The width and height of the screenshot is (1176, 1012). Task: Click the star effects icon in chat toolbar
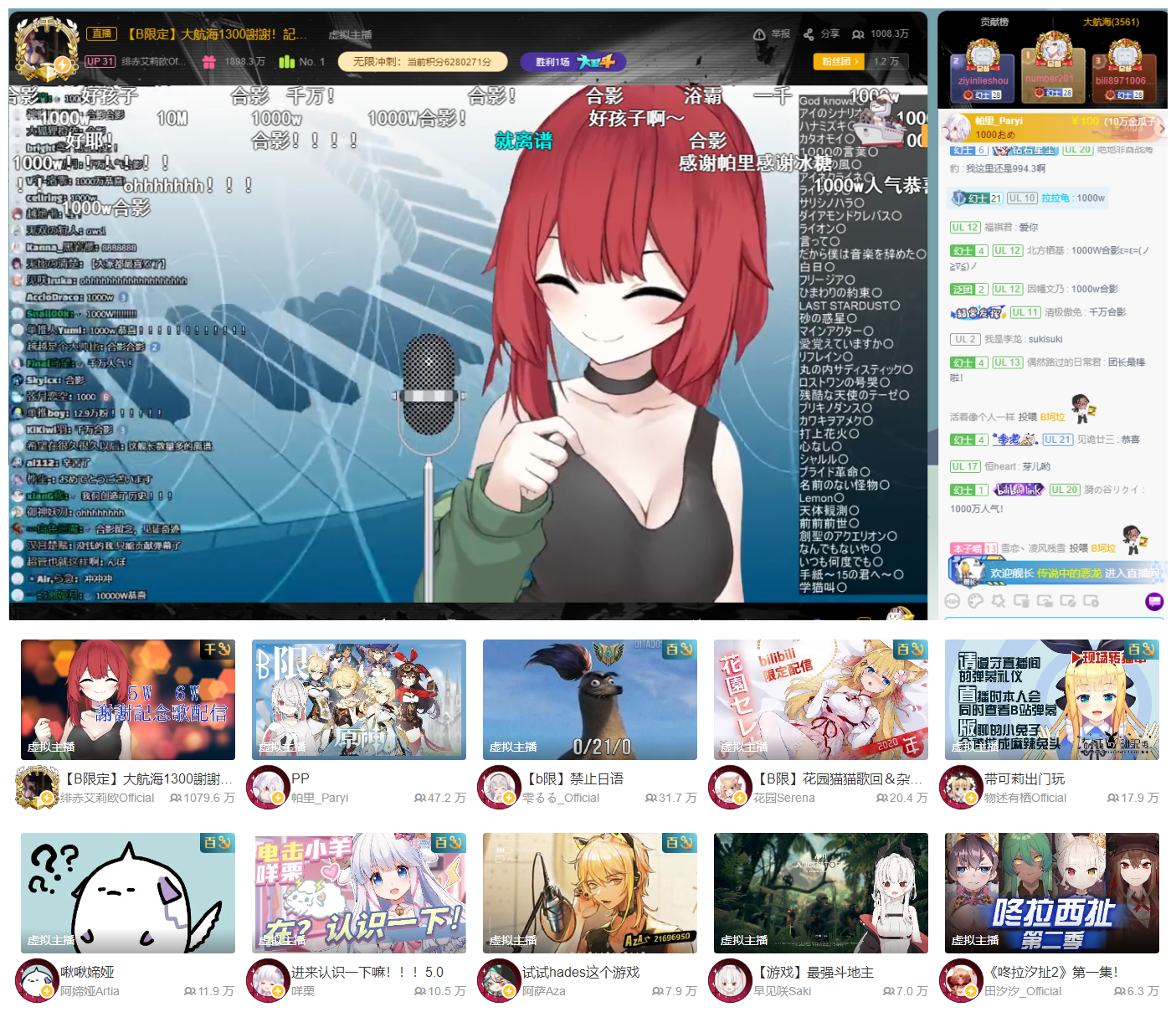pyautogui.click(x=998, y=600)
